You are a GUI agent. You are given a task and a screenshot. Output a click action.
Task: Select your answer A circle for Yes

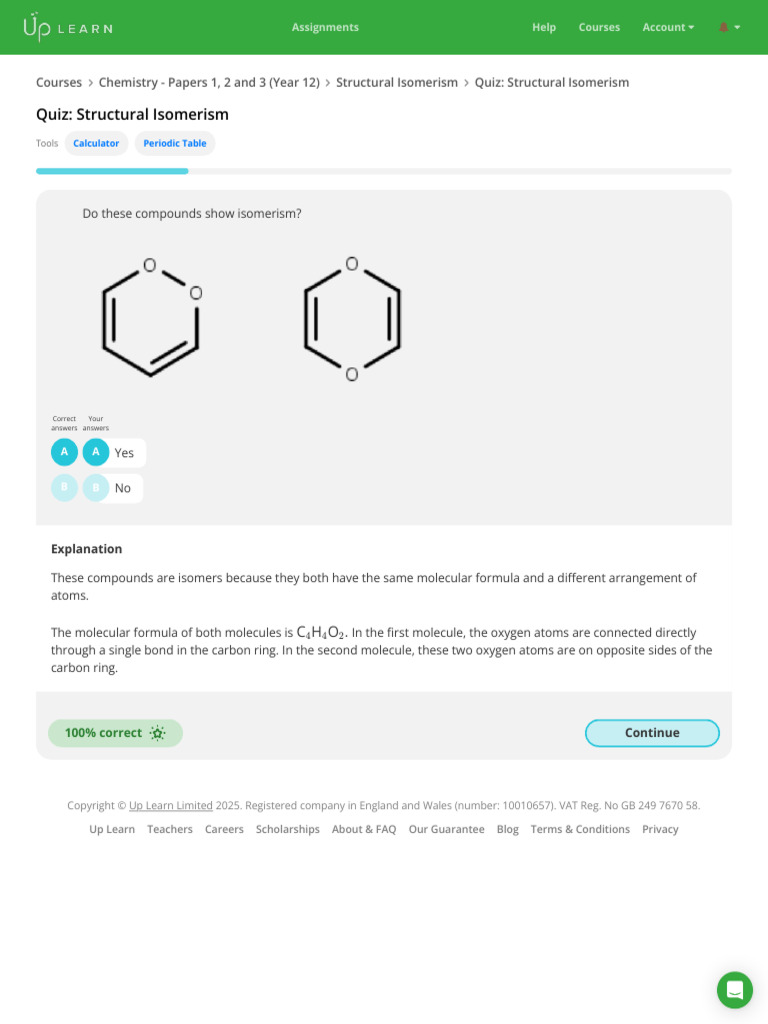tap(96, 452)
